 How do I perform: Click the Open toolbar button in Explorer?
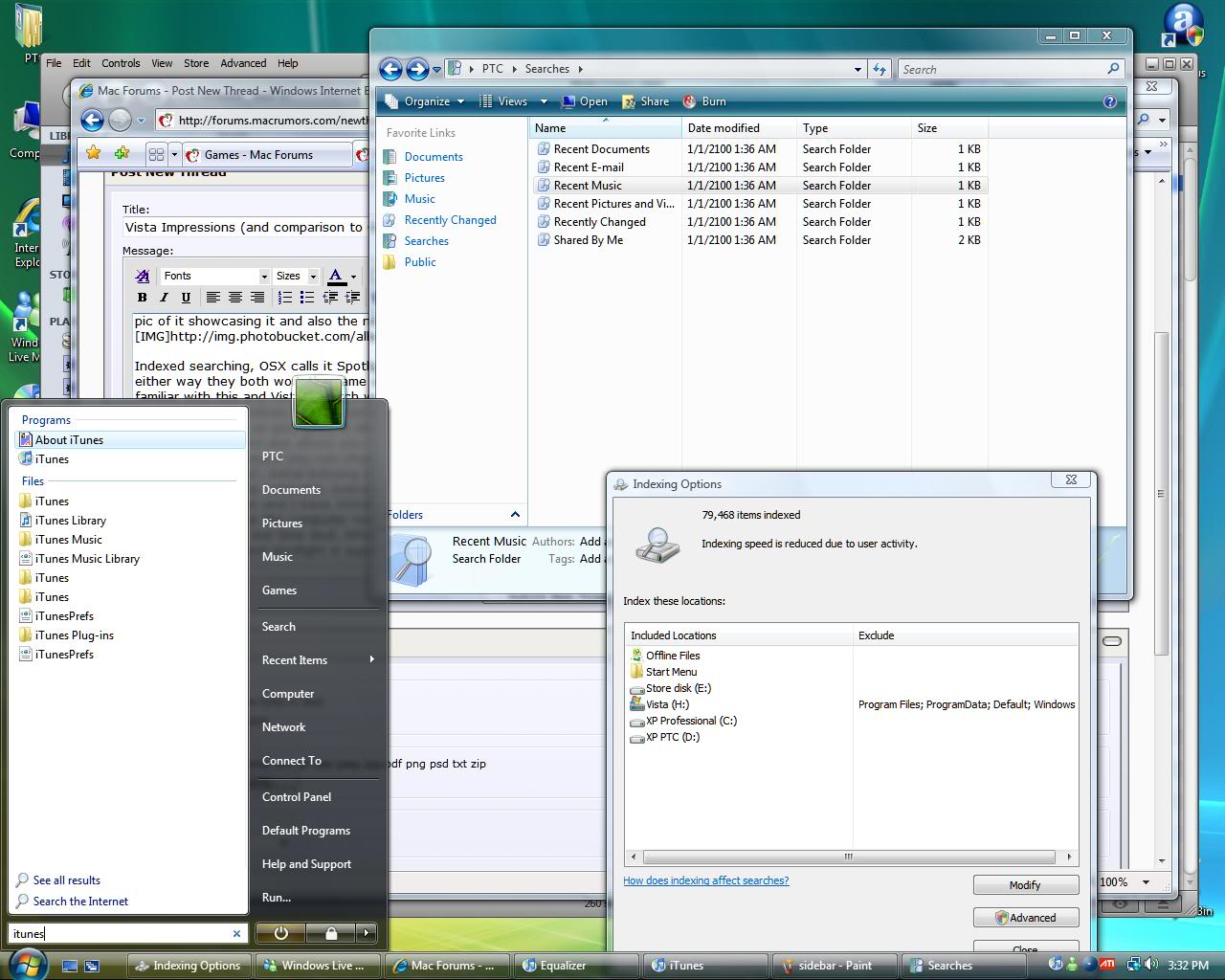pos(585,101)
